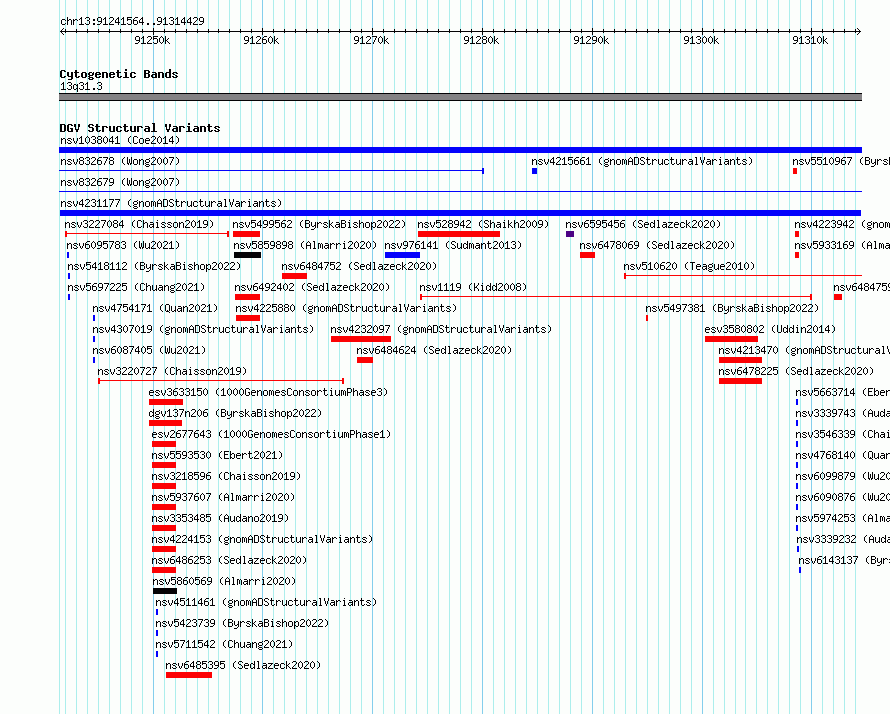Click the nsv1119 (Kidd2008) label
This screenshot has width=890, height=714.
[473, 287]
